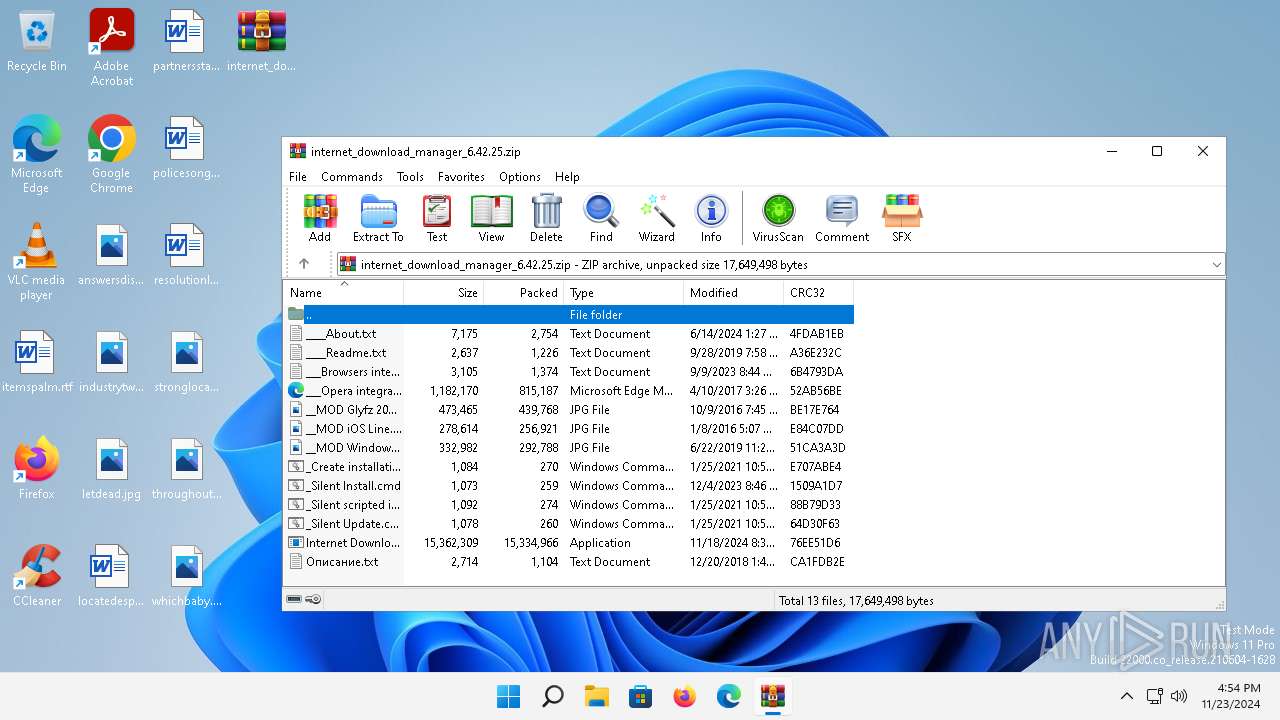
Task: Select the _Silent Install.cmd file
Action: click(x=569, y=486)
